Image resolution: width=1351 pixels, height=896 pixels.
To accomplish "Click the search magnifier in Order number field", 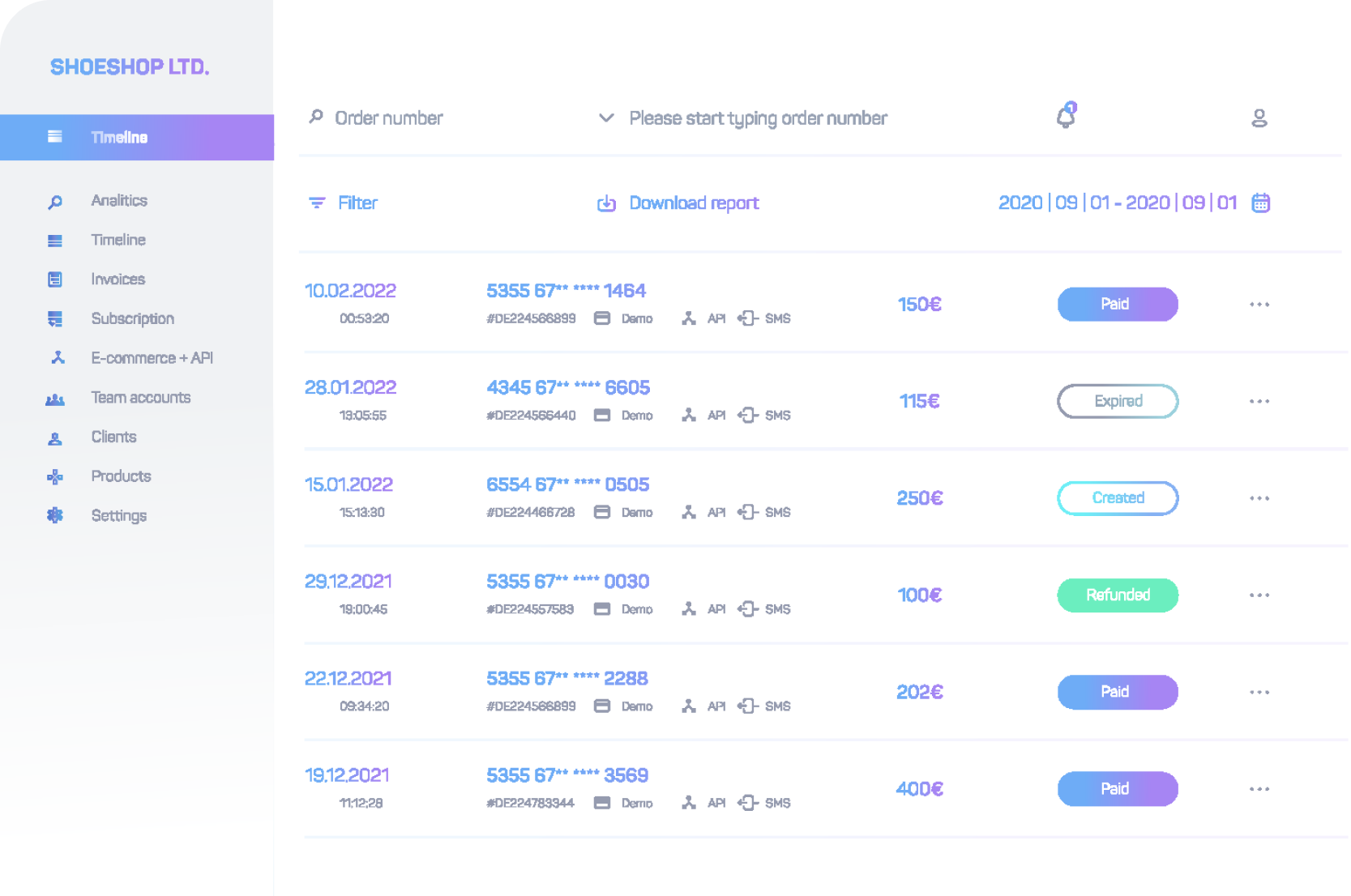I will pyautogui.click(x=315, y=117).
